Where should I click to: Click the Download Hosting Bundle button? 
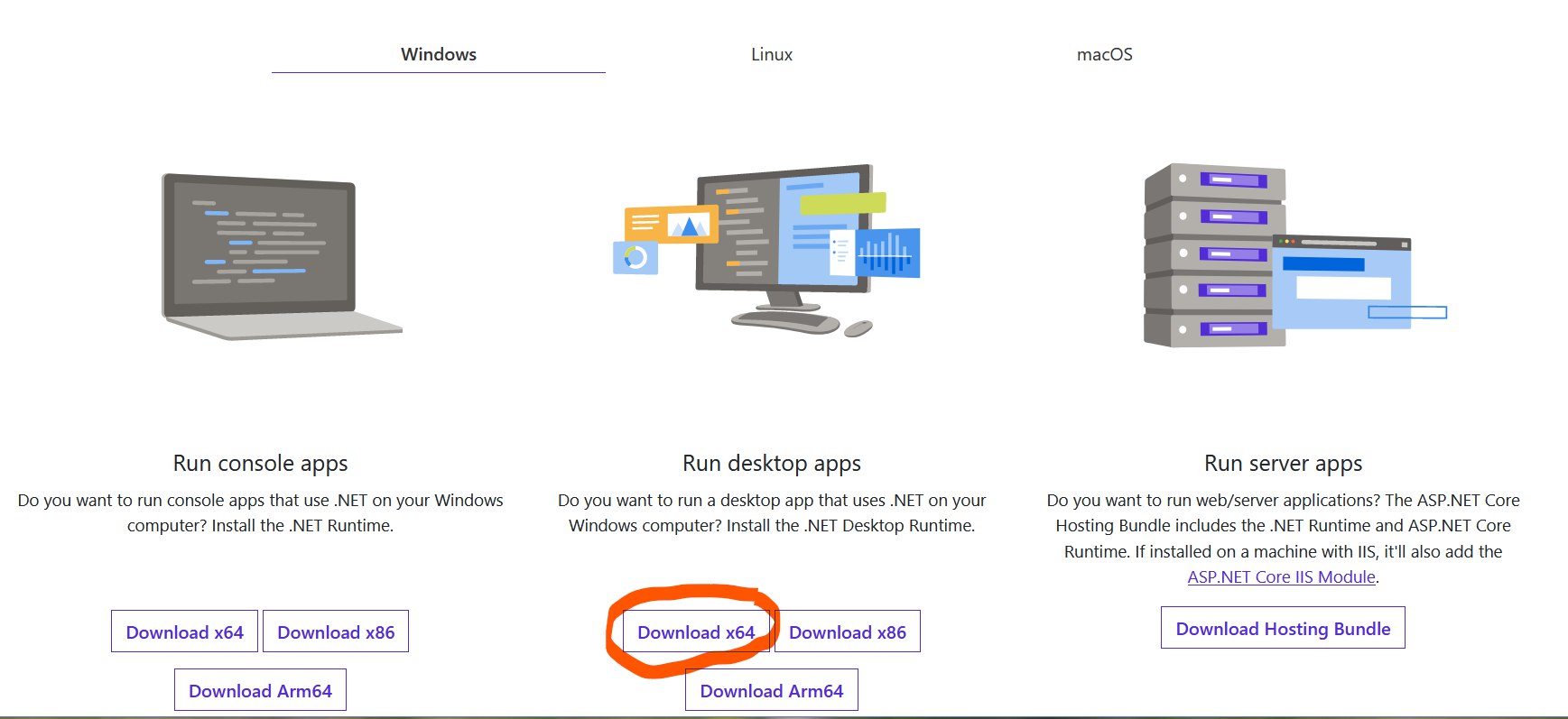[x=1283, y=628]
